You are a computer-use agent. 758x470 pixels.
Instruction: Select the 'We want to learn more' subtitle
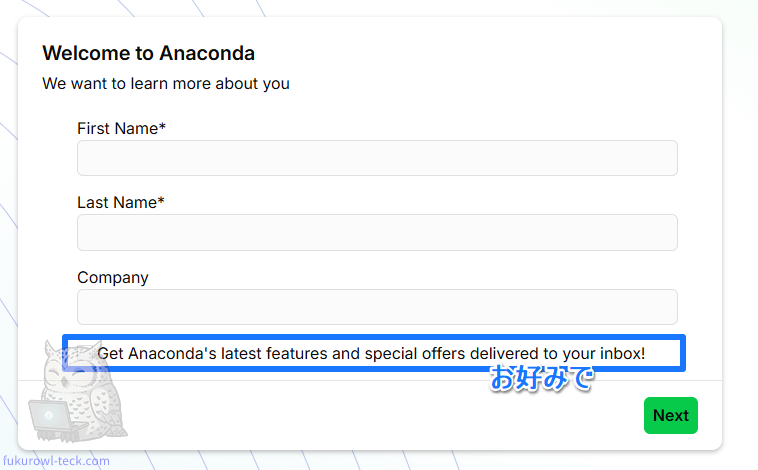[x=166, y=83]
